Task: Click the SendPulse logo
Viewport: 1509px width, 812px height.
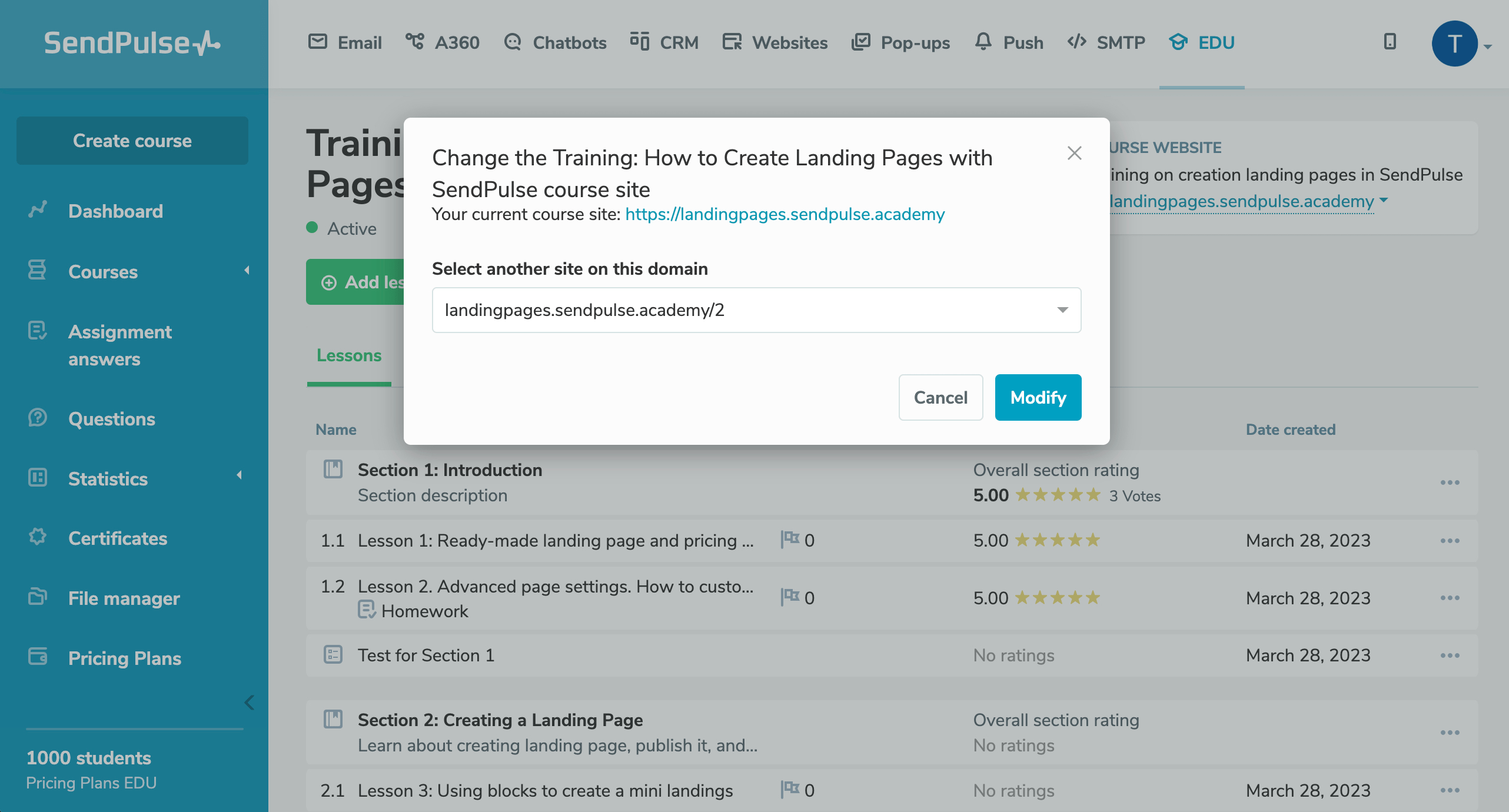Action: [132, 43]
